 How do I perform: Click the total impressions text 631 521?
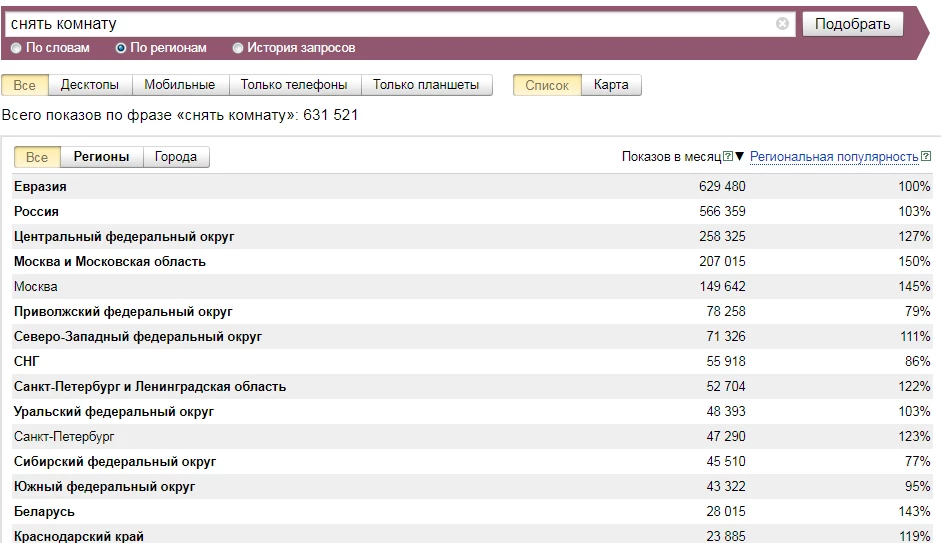pos(330,115)
